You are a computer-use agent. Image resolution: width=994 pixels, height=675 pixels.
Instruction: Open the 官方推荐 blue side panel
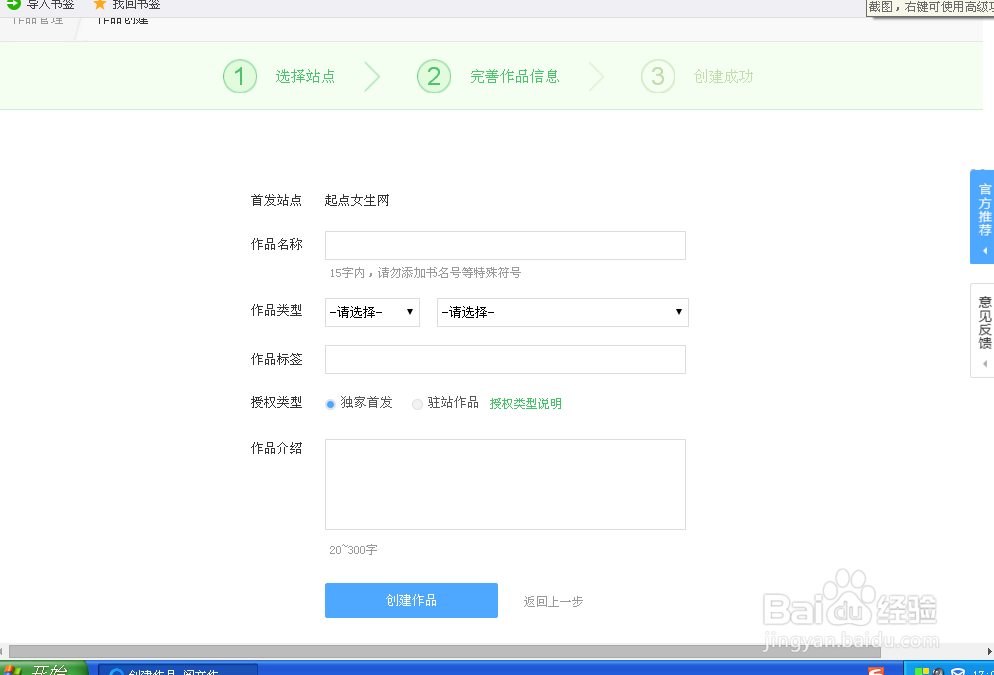pyautogui.click(x=983, y=210)
